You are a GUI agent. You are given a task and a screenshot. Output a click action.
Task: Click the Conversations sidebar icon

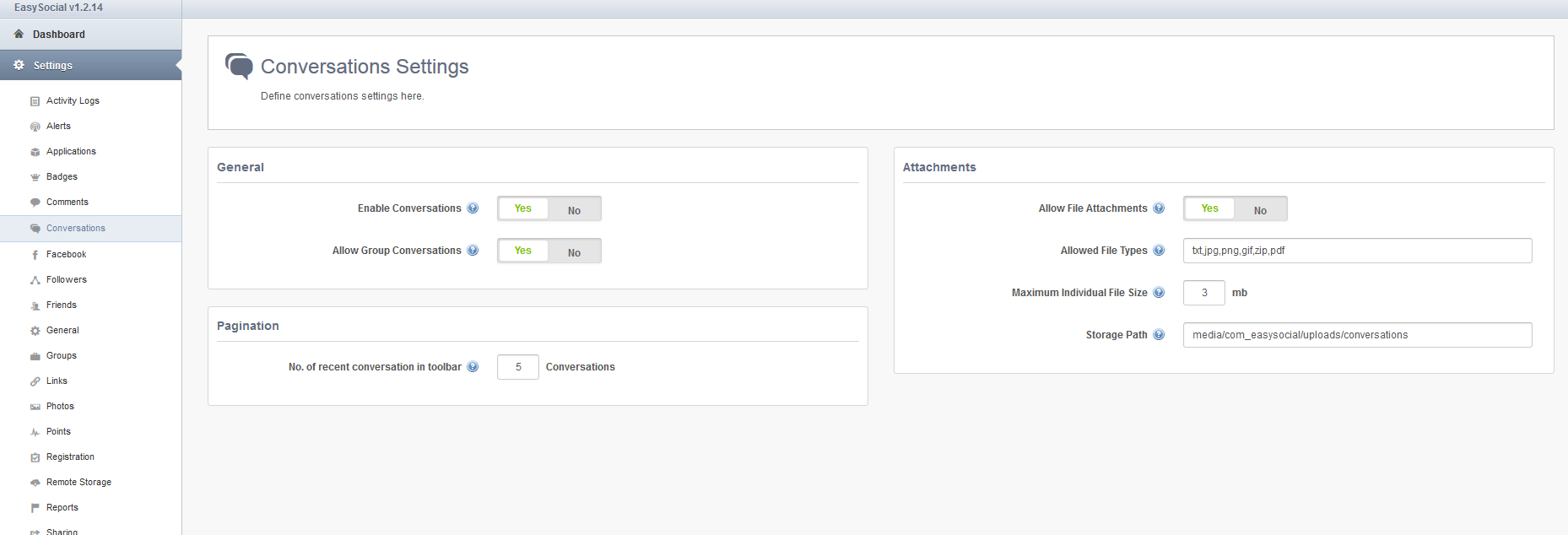click(x=35, y=229)
